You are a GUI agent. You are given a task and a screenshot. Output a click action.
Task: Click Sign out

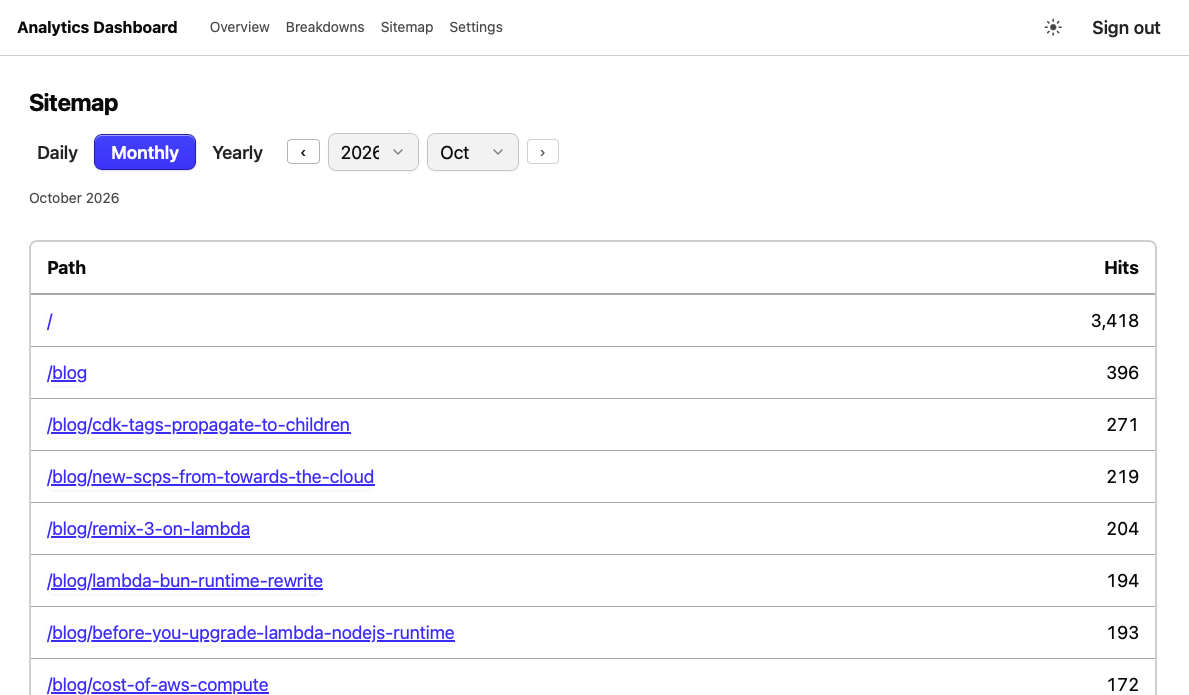pos(1126,28)
